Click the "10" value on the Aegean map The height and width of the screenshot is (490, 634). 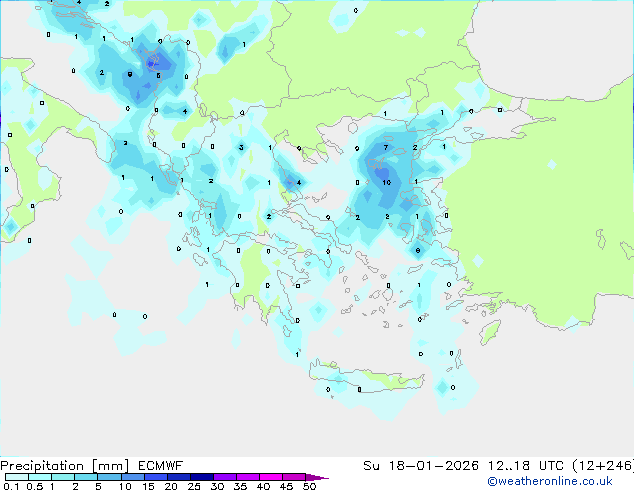387,182
